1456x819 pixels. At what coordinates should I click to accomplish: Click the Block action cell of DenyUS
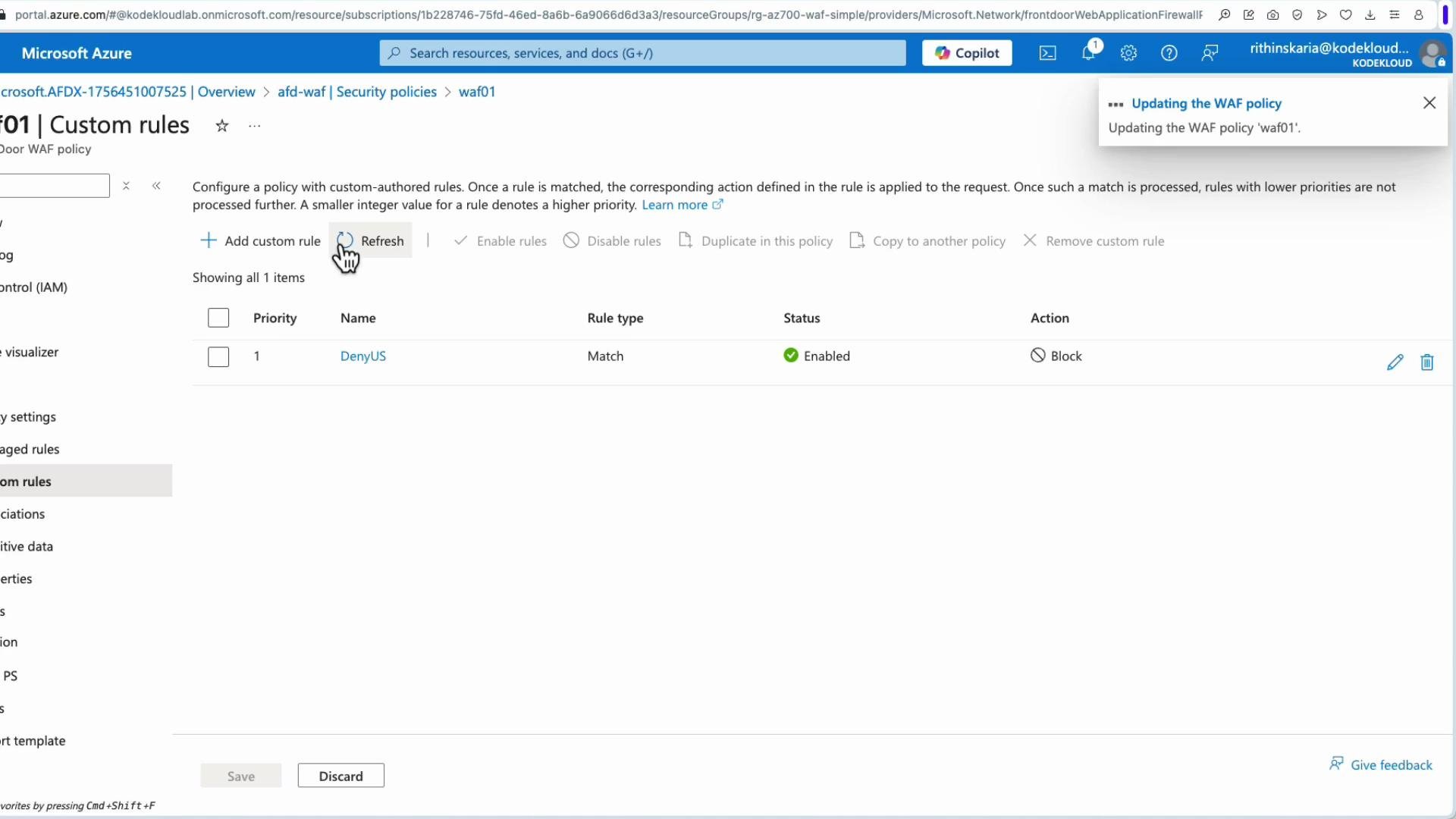pos(1056,356)
